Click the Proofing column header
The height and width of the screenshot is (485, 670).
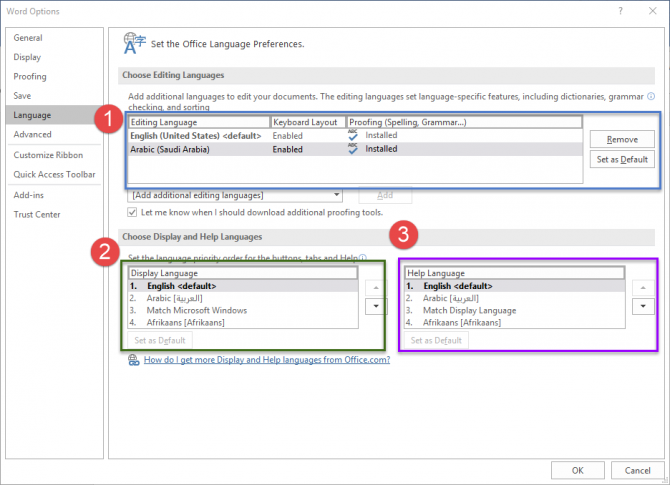[x=464, y=122]
